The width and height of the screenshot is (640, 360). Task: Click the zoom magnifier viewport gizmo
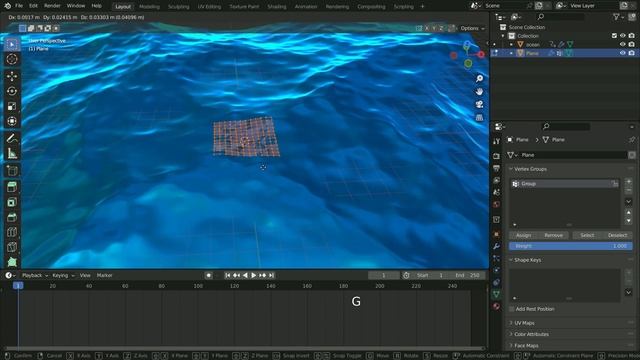pos(479,78)
